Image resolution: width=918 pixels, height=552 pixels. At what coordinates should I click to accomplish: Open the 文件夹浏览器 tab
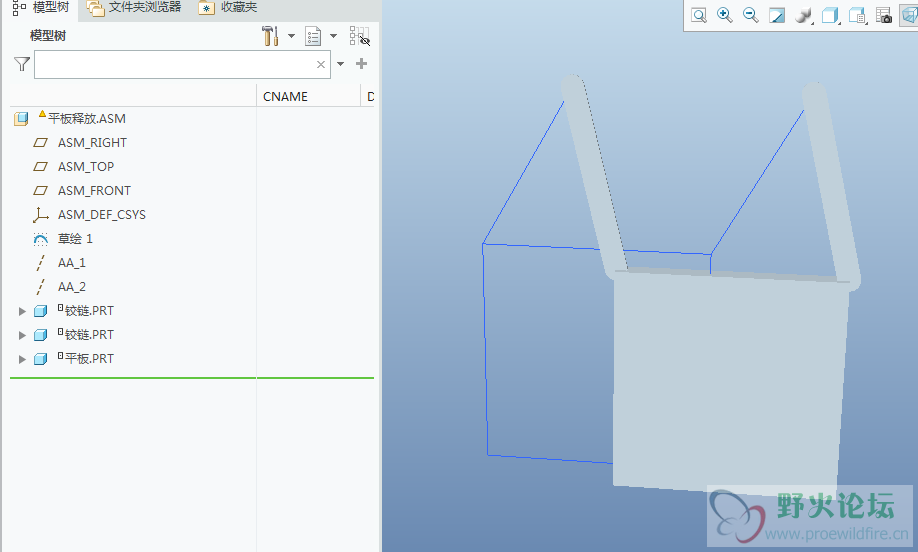point(134,8)
